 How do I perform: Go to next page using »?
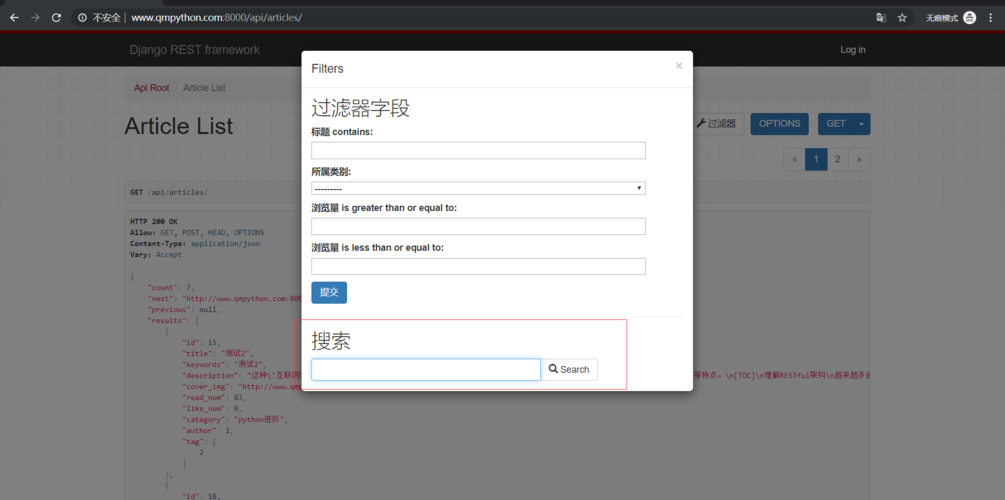860,160
